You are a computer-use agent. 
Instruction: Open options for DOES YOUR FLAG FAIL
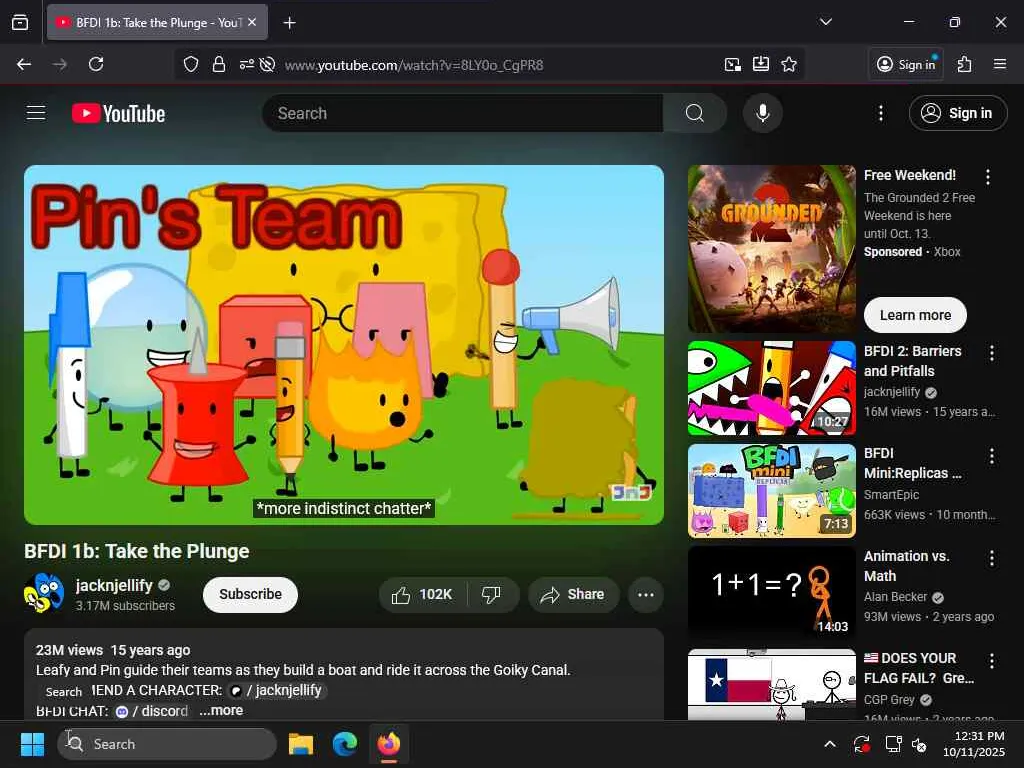[991, 661]
